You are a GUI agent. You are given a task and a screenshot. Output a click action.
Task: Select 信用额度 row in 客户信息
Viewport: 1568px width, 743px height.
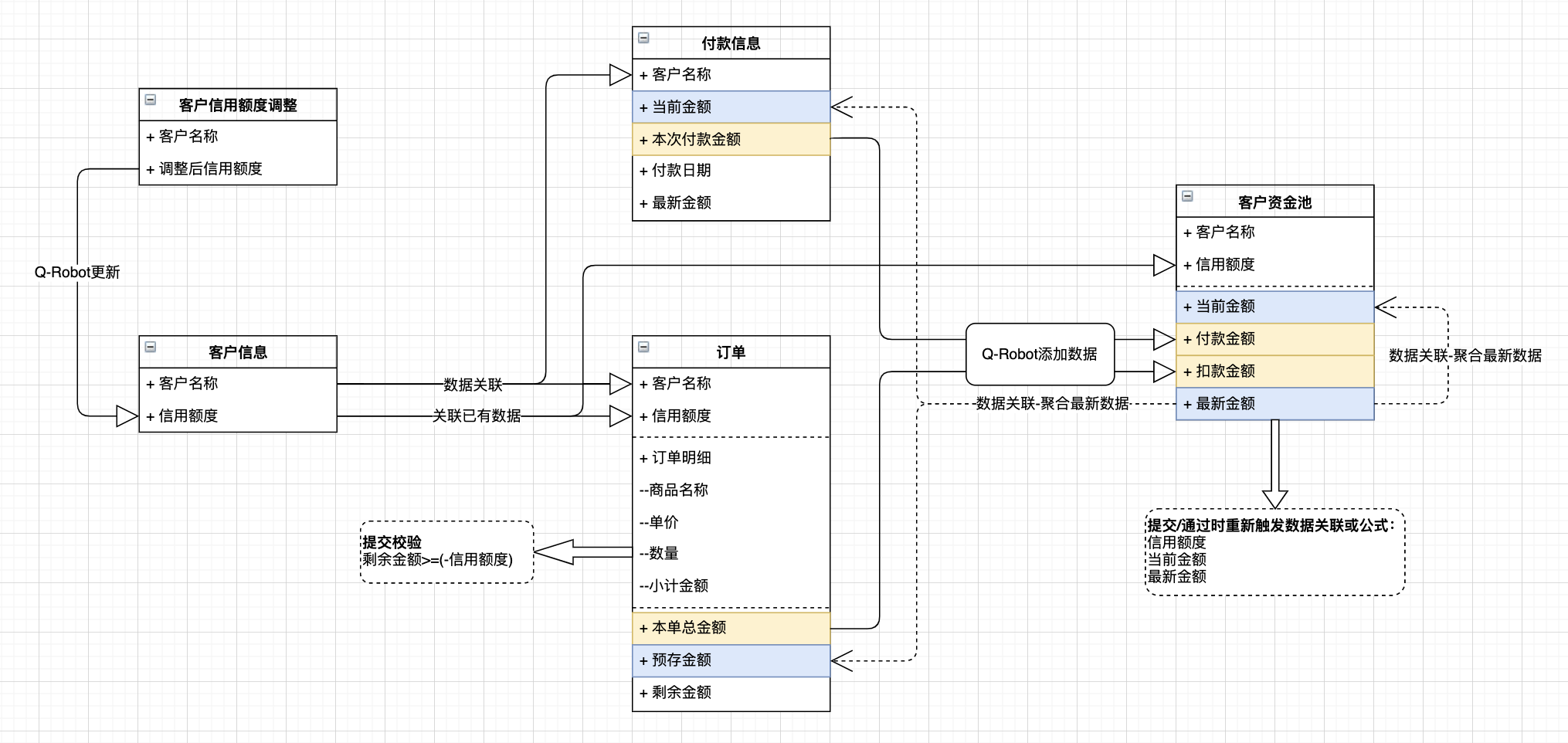(238, 416)
